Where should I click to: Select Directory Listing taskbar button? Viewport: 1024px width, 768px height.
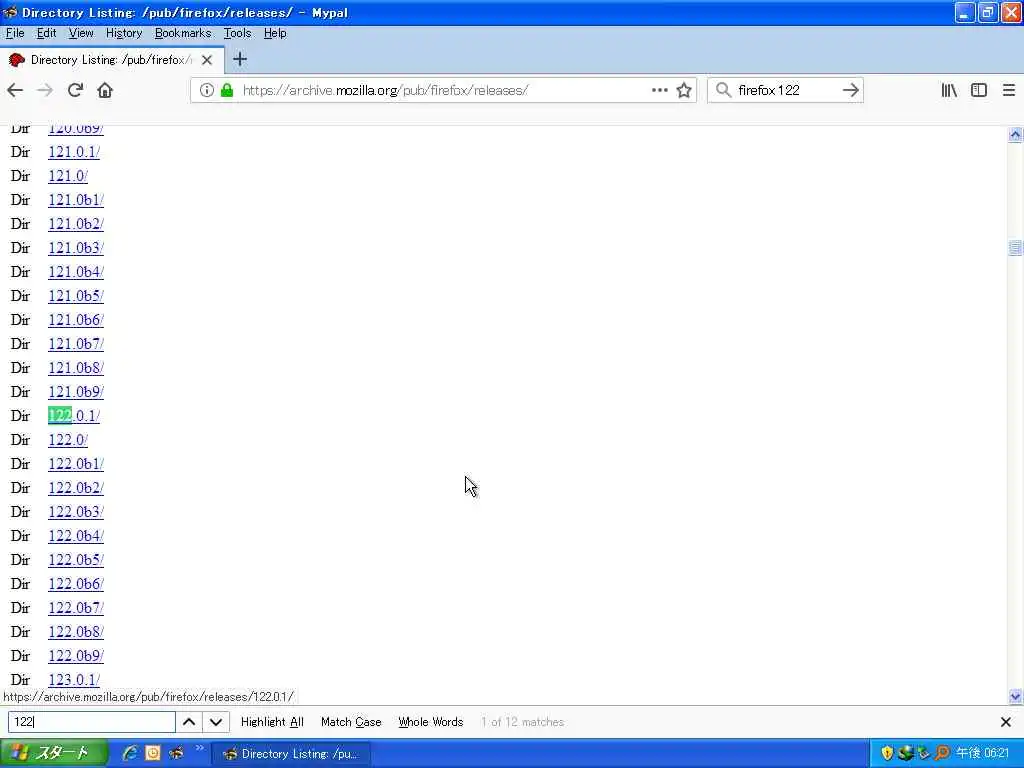coord(291,754)
